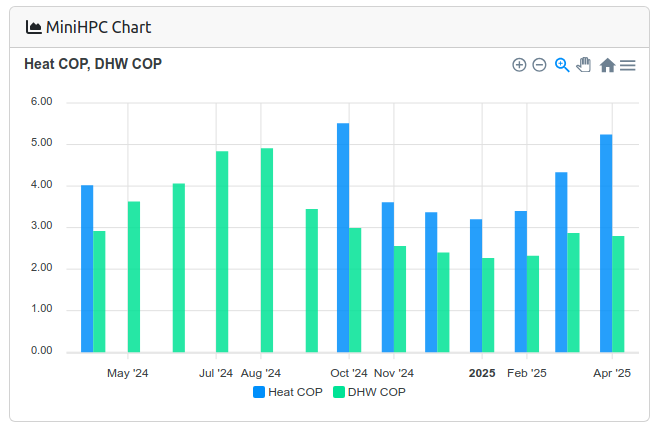Click the green bar above Jul '24

[222, 251]
